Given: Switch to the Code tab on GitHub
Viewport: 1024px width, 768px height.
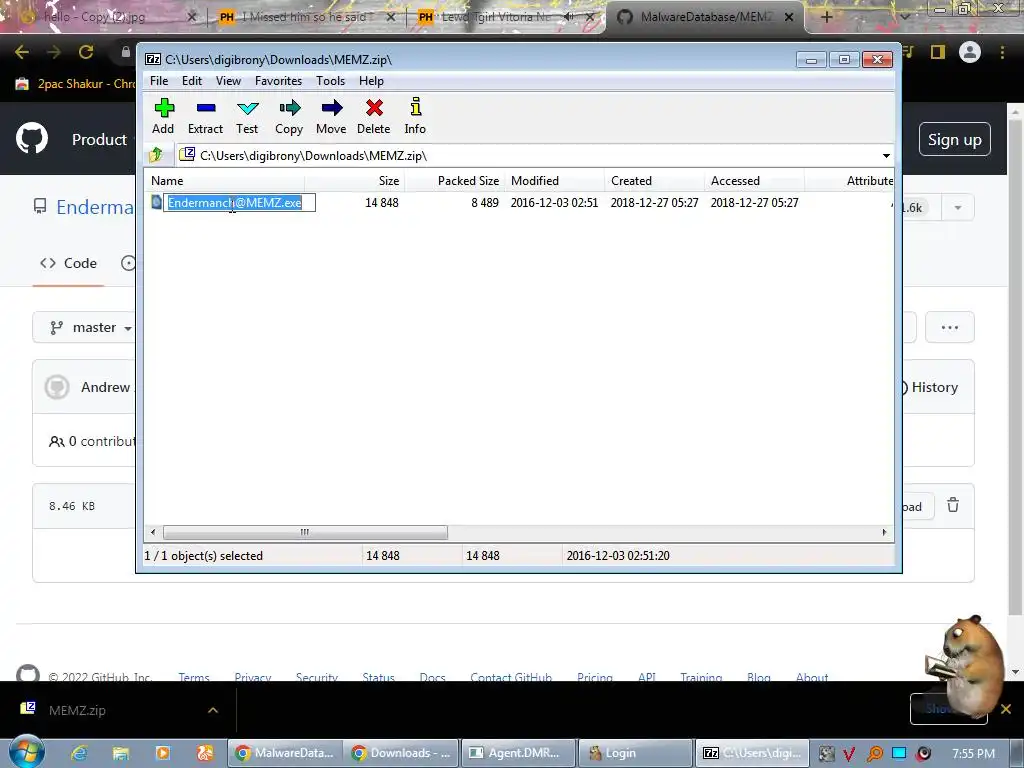Looking at the screenshot, I should (69, 263).
